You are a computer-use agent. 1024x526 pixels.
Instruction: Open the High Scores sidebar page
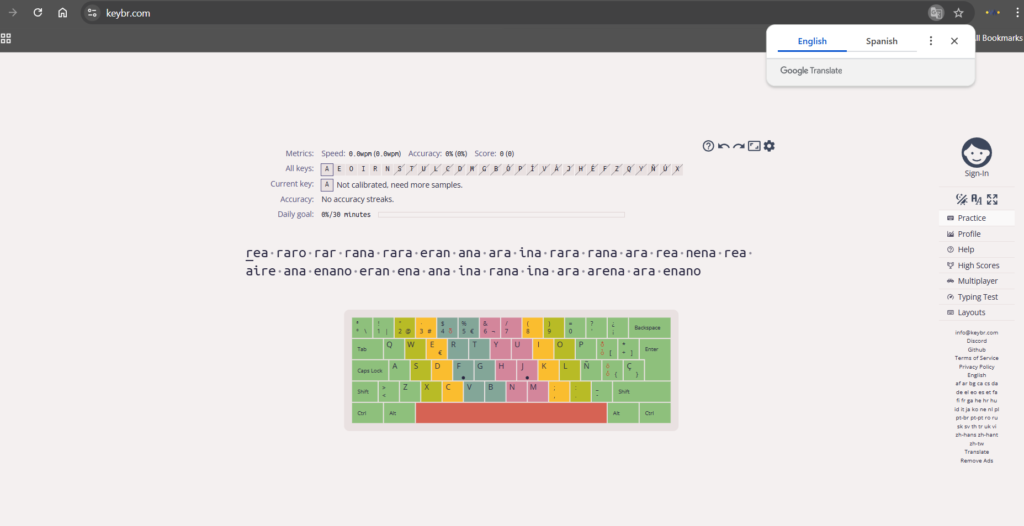click(978, 265)
